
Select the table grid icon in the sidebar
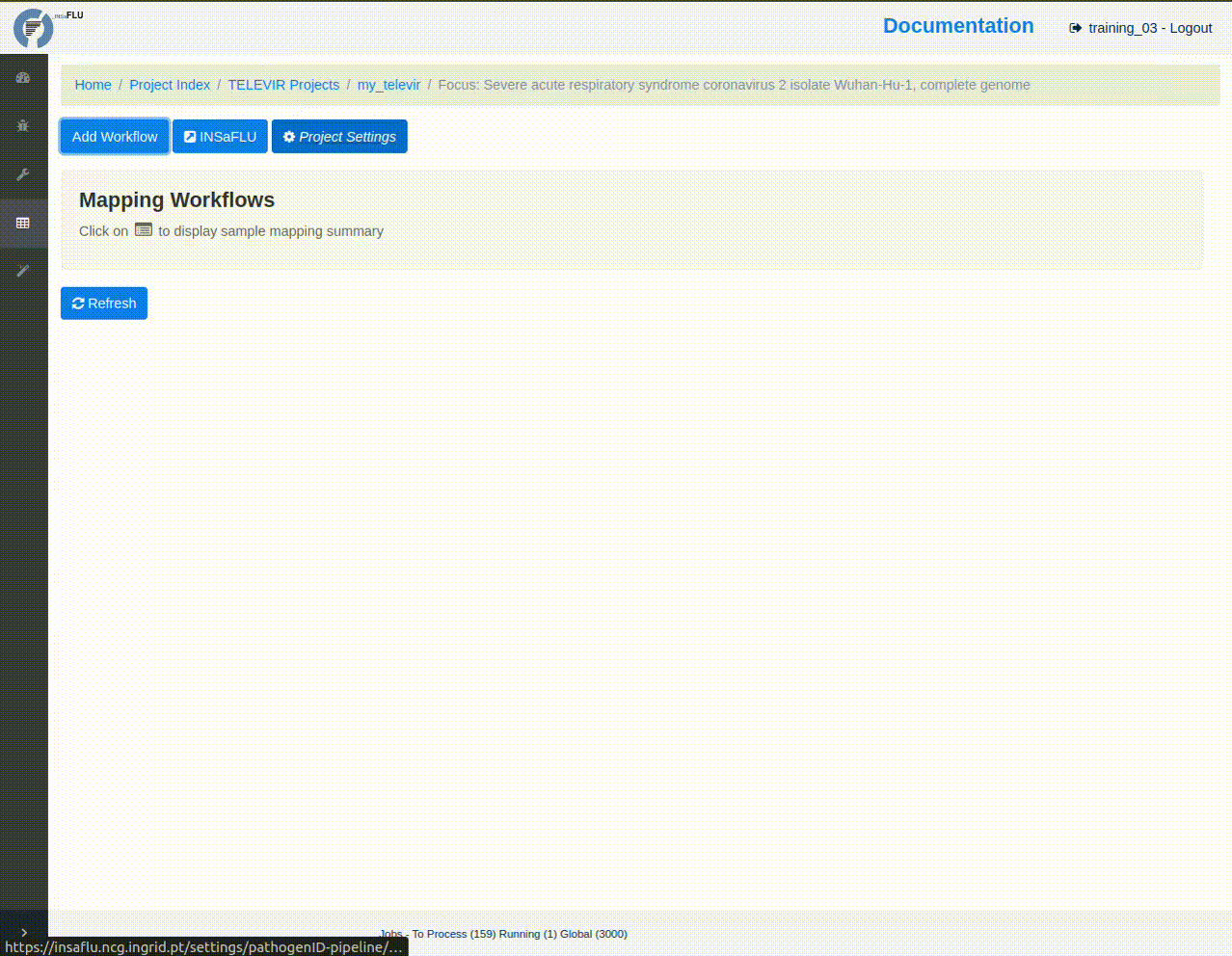(x=23, y=223)
